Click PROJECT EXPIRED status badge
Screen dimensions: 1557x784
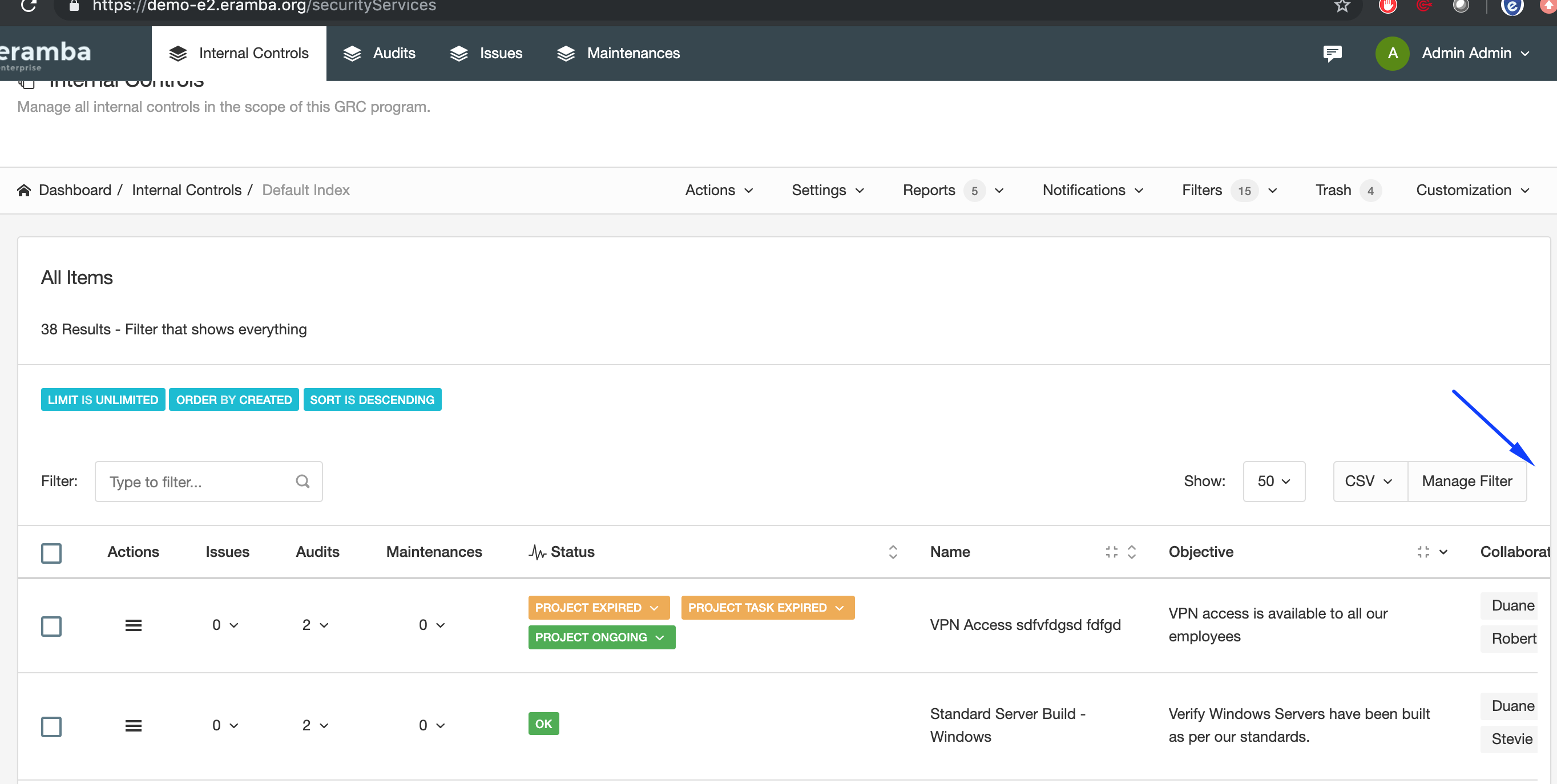599,608
